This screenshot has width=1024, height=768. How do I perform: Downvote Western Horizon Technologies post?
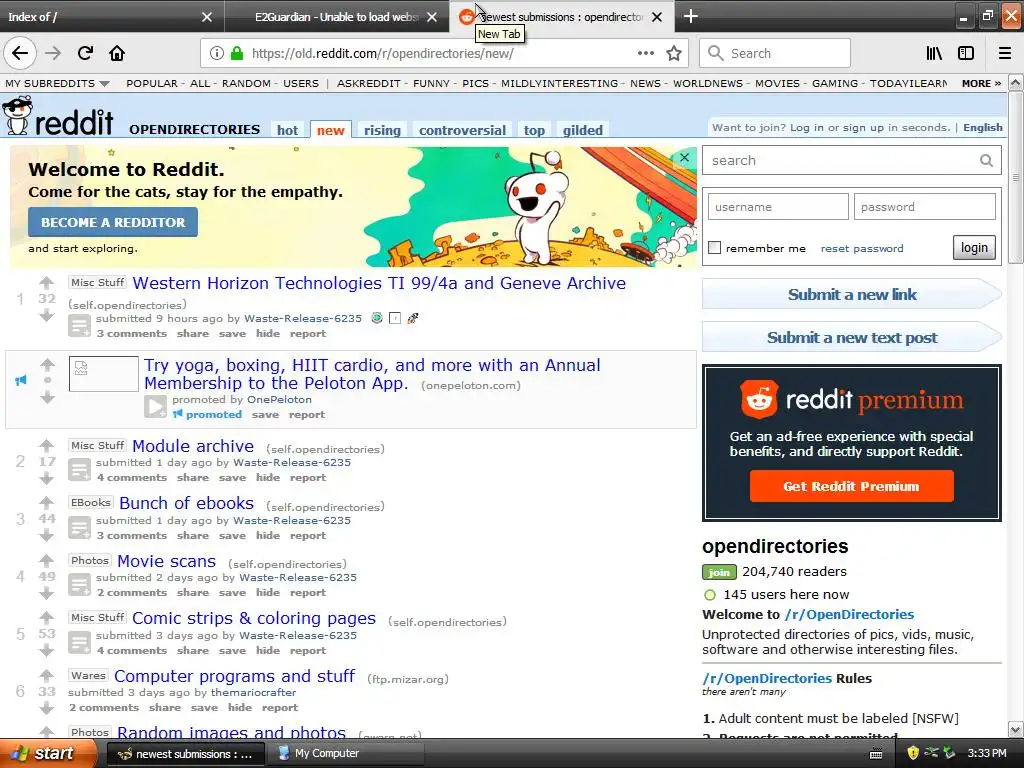(46, 315)
